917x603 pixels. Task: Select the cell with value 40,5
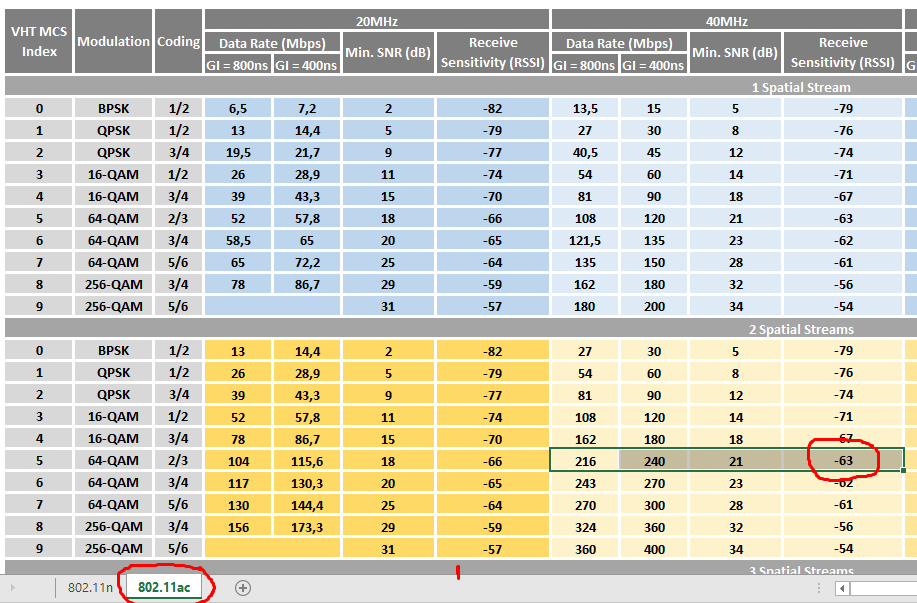(x=585, y=152)
